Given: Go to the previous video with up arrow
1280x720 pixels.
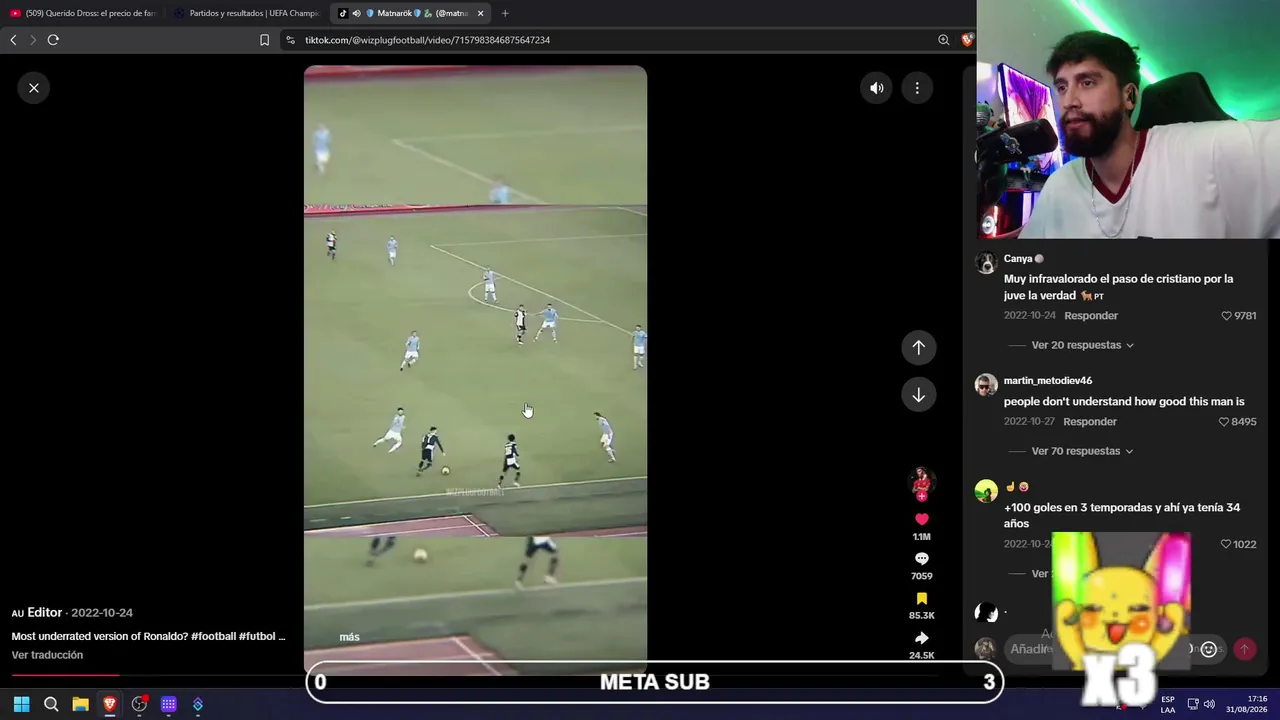Looking at the screenshot, I should (918, 347).
